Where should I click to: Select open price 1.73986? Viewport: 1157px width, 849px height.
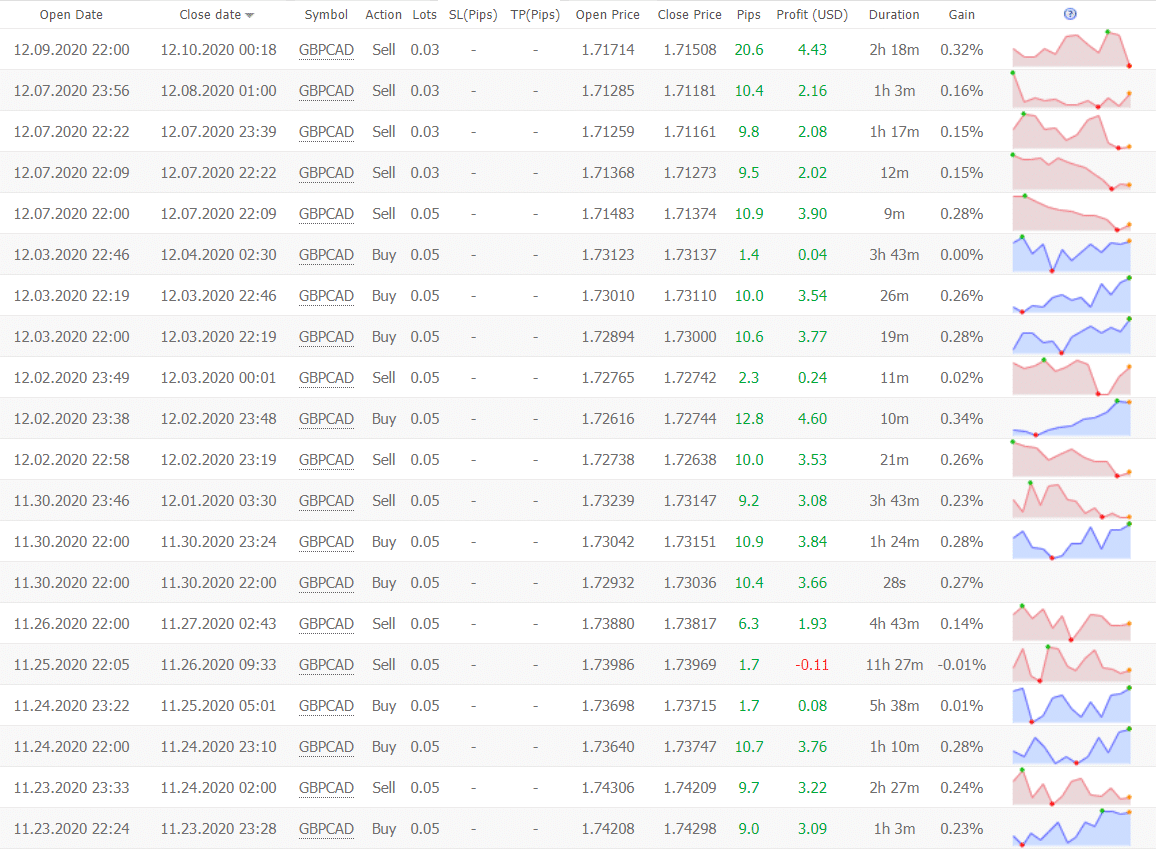pyautogui.click(x=607, y=665)
